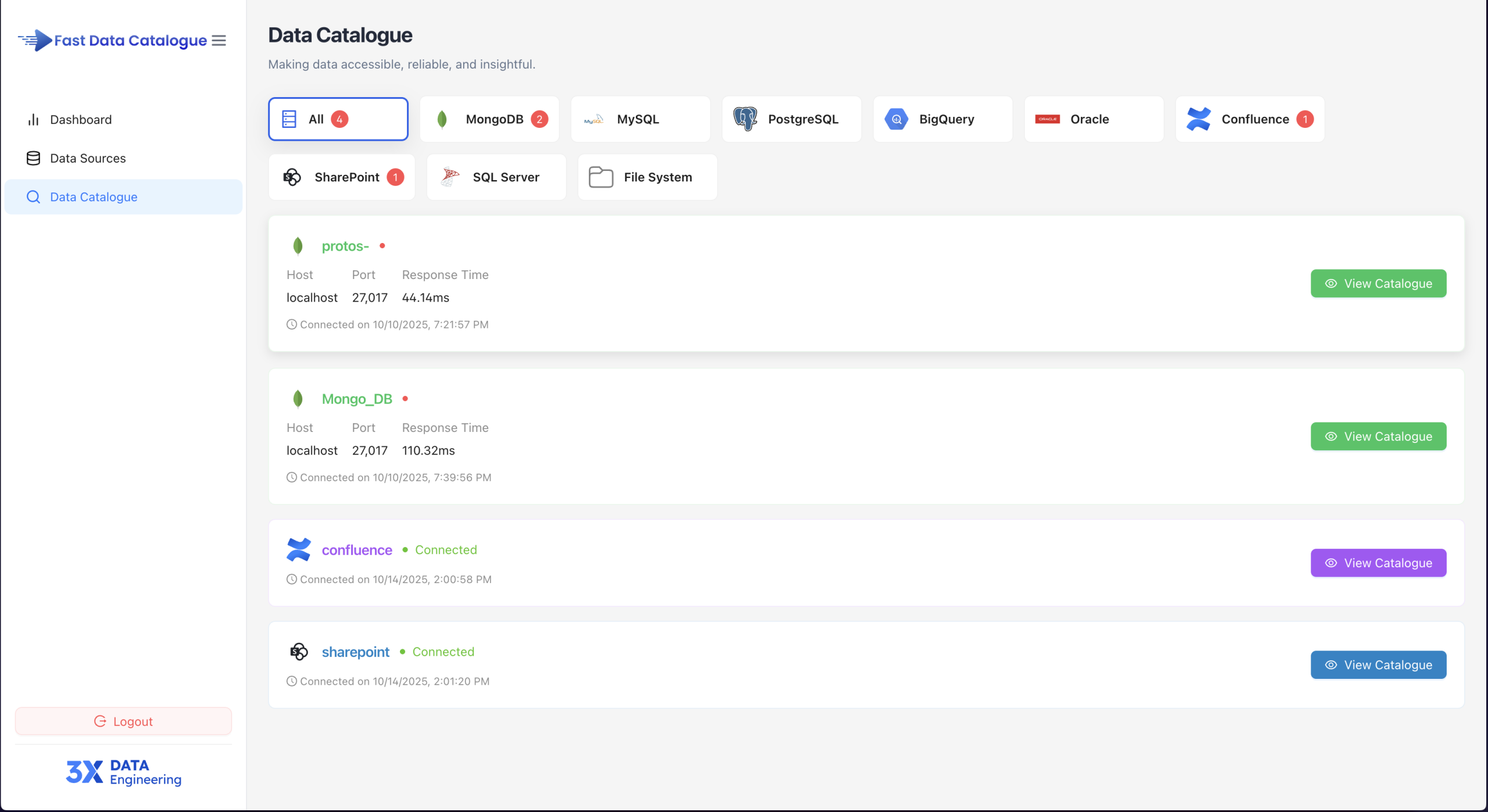1488x812 pixels.
Task: Select the MongoDB filter chip
Action: click(489, 119)
